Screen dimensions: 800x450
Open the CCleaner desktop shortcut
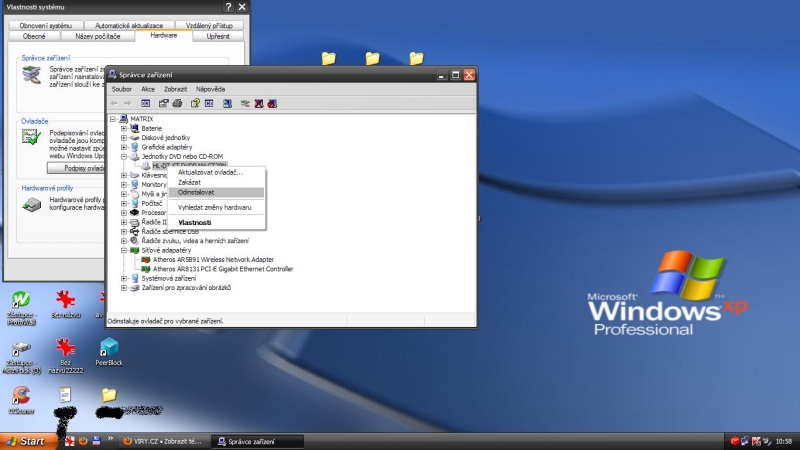[21, 399]
